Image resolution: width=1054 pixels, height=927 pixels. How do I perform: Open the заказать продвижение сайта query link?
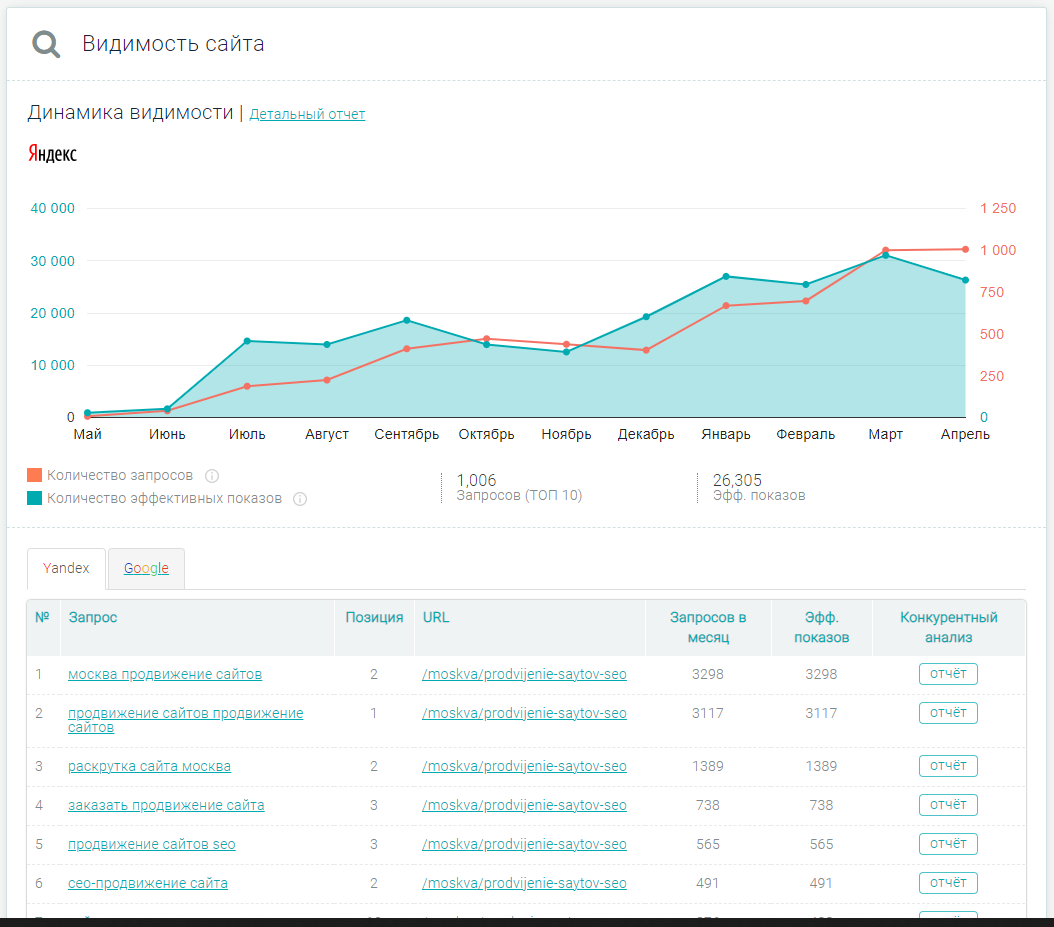pyautogui.click(x=166, y=805)
